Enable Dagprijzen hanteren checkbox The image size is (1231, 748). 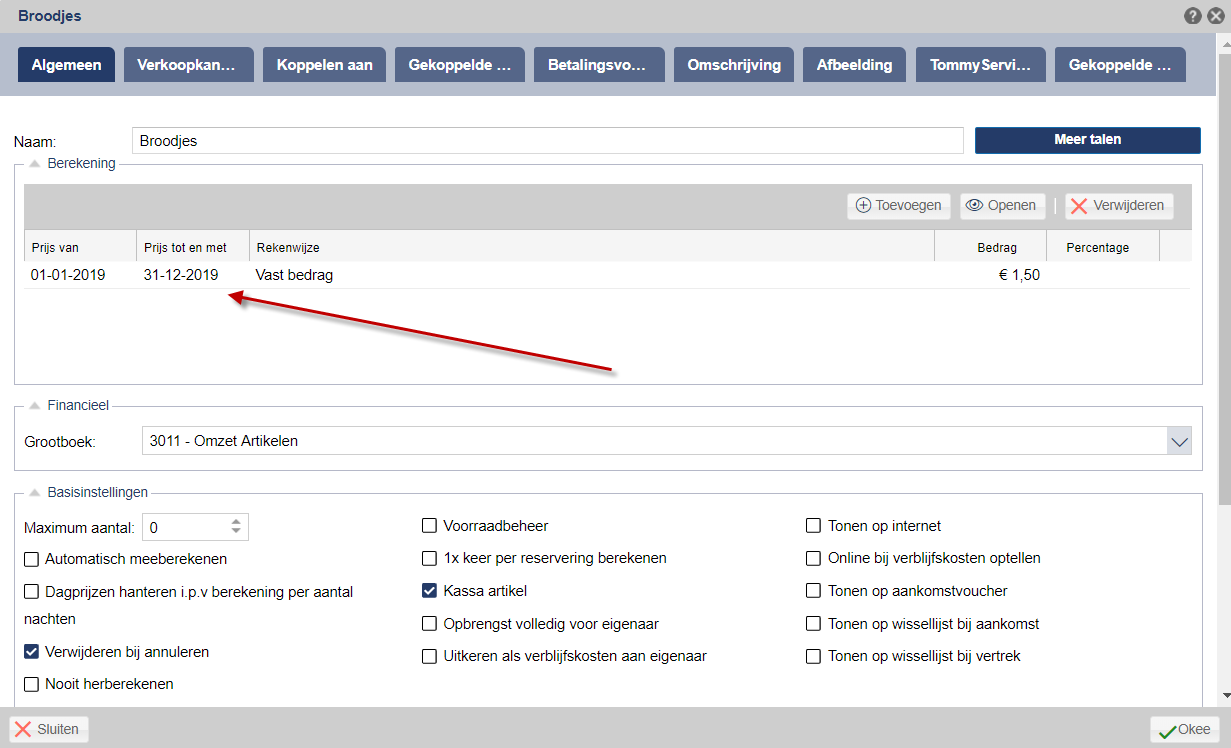32,592
